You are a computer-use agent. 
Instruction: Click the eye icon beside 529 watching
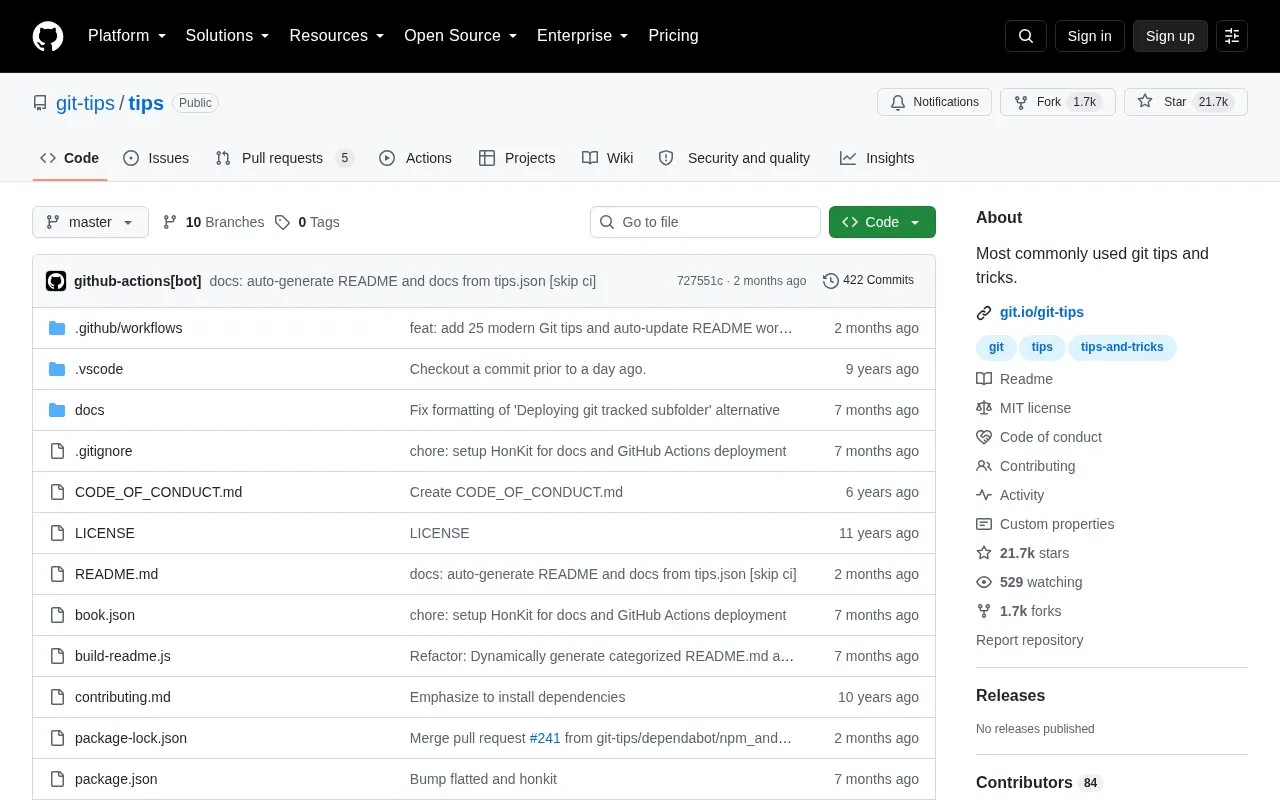984,582
